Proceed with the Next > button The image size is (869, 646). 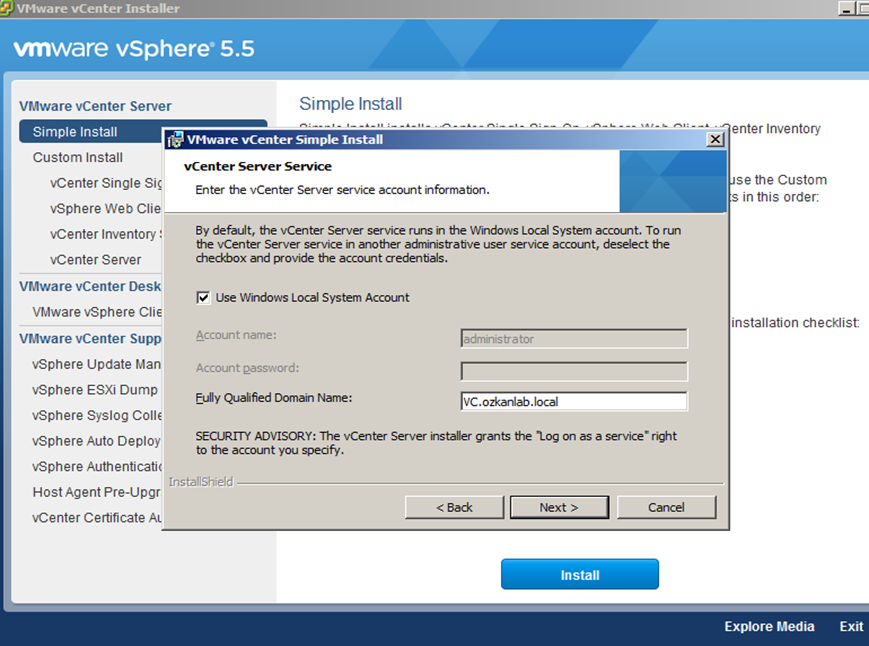pos(559,507)
